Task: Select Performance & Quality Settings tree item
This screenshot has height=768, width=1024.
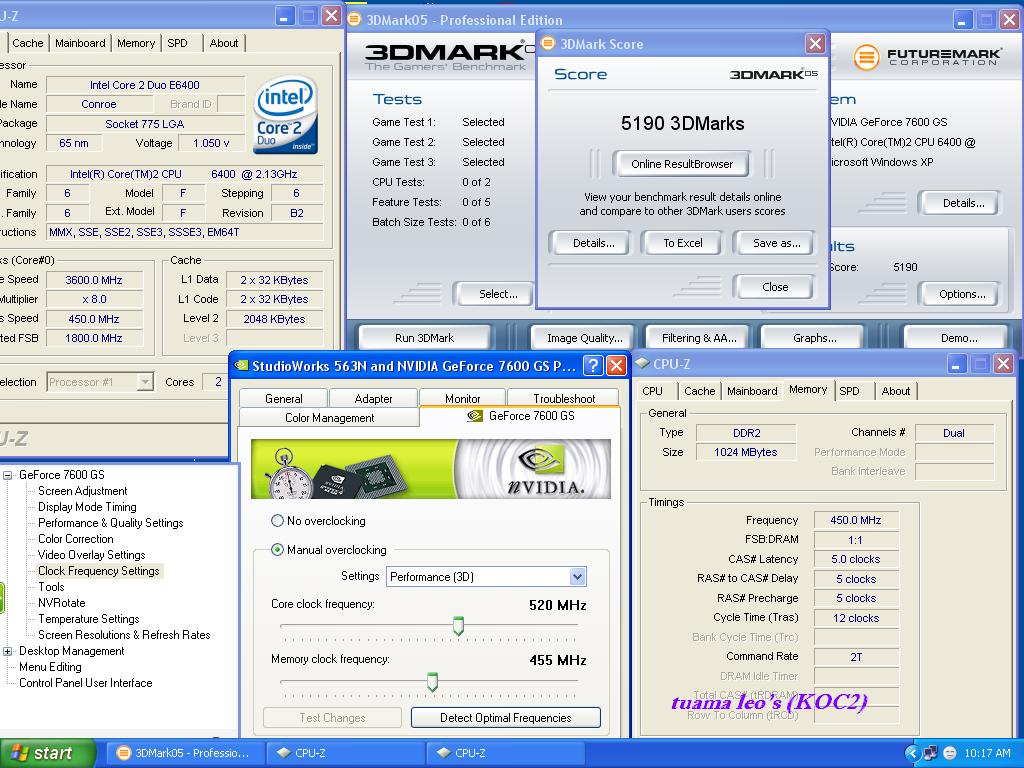Action: point(110,522)
